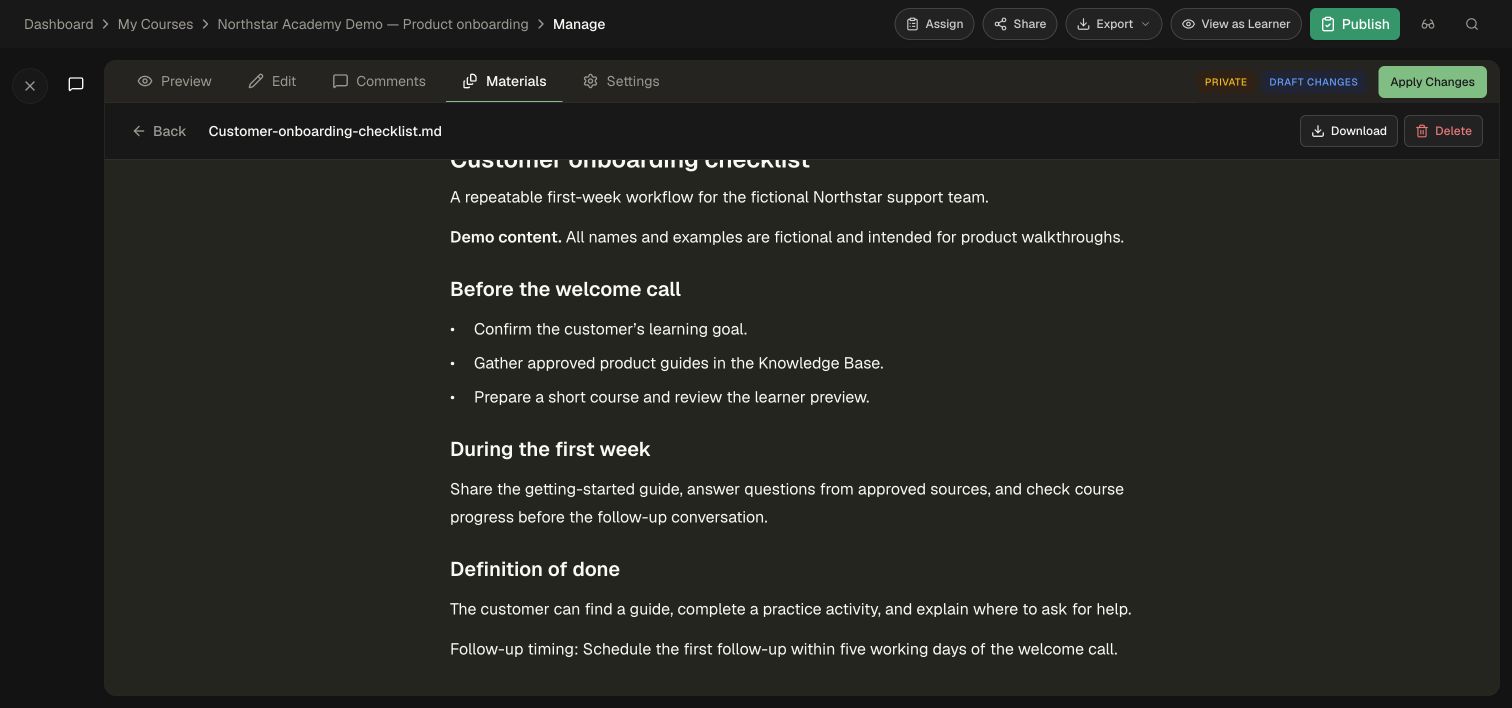The image size is (1512, 708).
Task: Click the Download button
Action: click(1349, 131)
